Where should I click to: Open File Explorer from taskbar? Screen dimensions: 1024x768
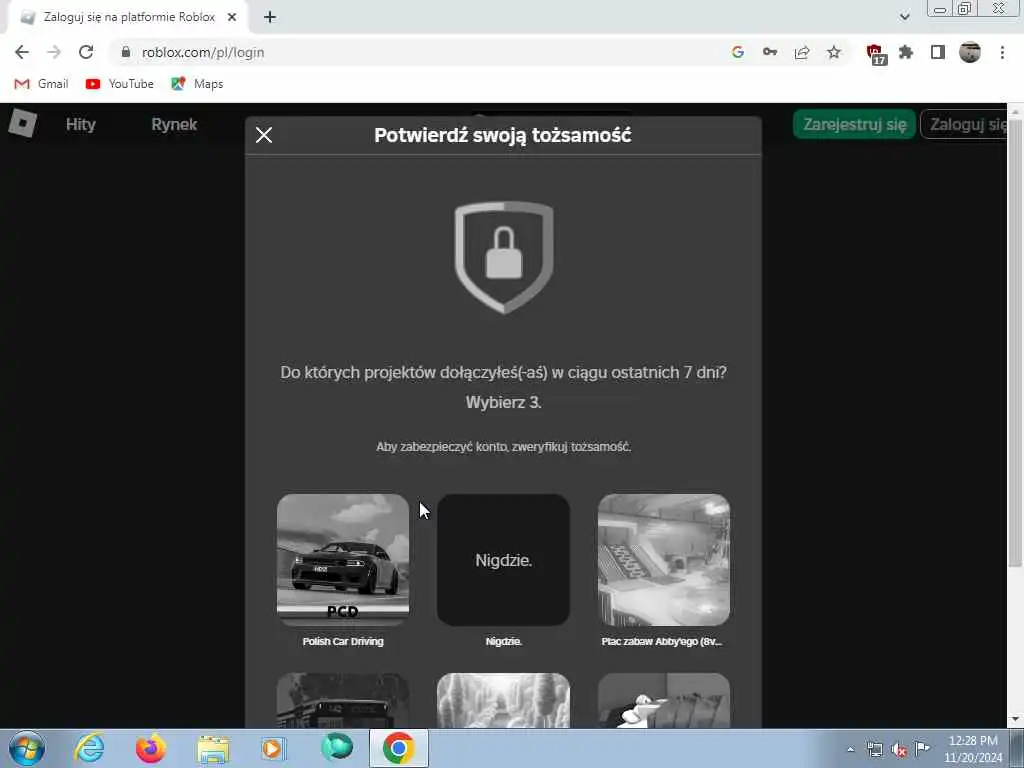(x=213, y=749)
